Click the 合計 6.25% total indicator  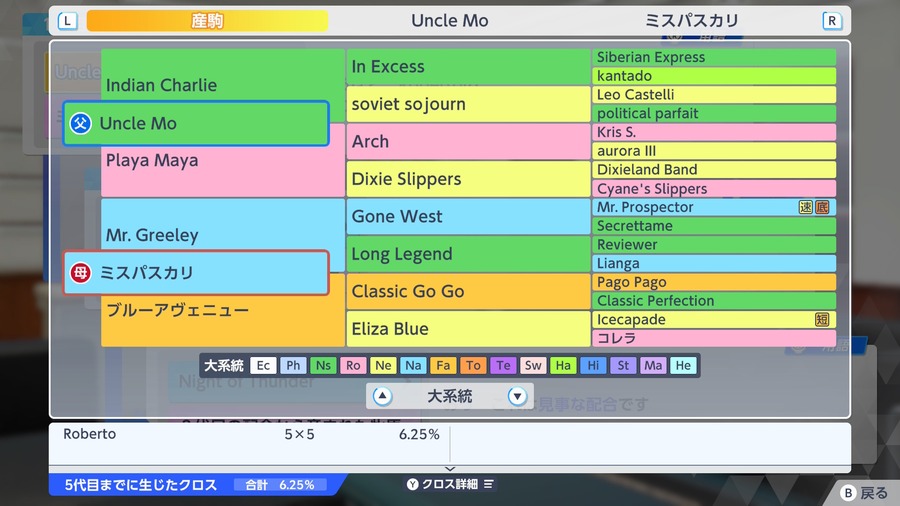[280, 485]
